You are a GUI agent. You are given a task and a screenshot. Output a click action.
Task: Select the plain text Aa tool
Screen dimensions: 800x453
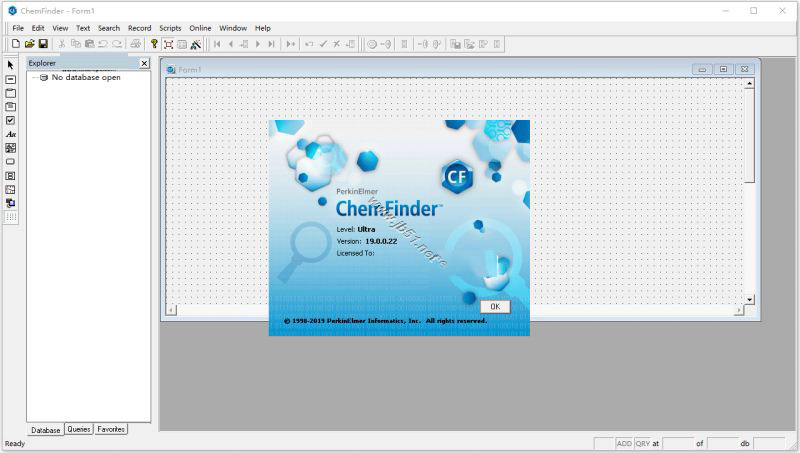tap(11, 134)
